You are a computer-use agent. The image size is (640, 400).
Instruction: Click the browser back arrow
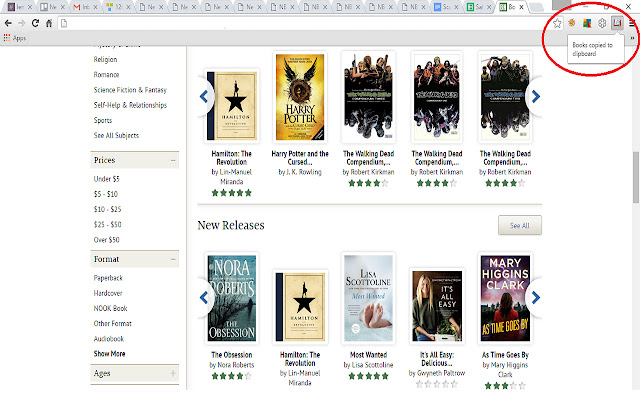(x=8, y=23)
